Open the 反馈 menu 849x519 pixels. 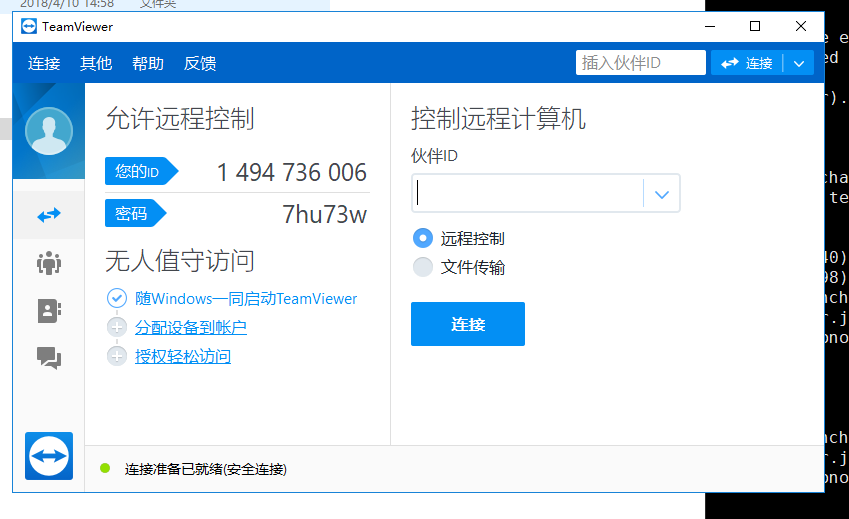click(x=200, y=63)
